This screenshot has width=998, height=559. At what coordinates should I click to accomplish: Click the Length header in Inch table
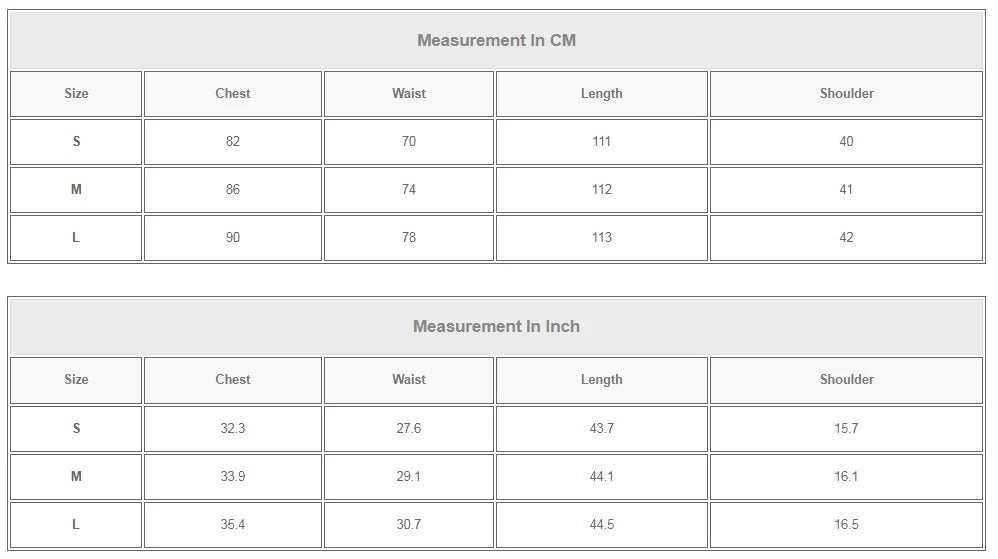point(601,380)
